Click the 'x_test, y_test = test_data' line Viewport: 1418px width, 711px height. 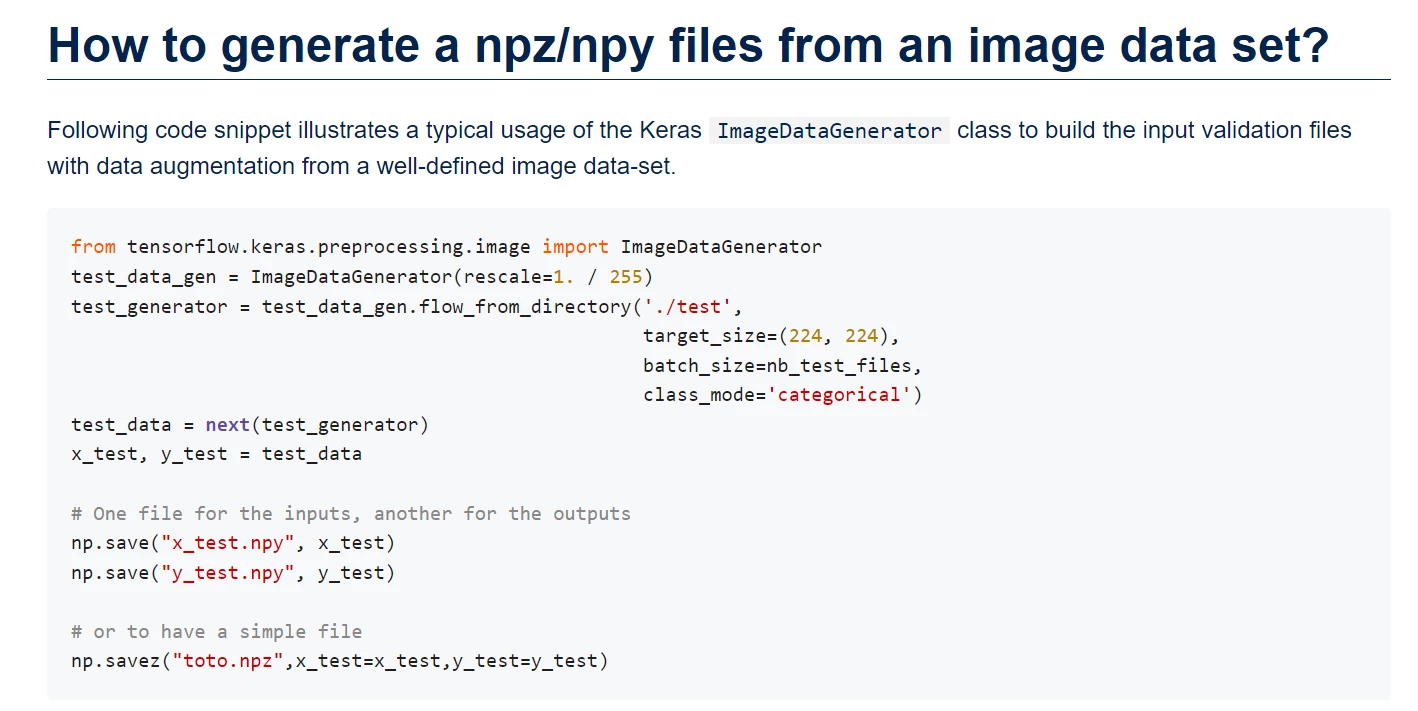coord(216,454)
